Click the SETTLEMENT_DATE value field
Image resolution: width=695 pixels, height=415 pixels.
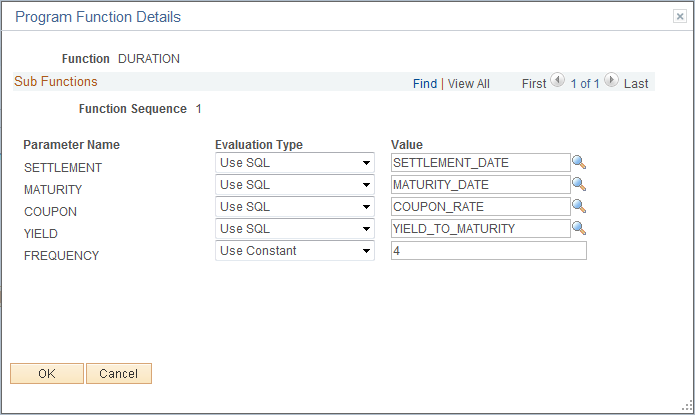480,163
